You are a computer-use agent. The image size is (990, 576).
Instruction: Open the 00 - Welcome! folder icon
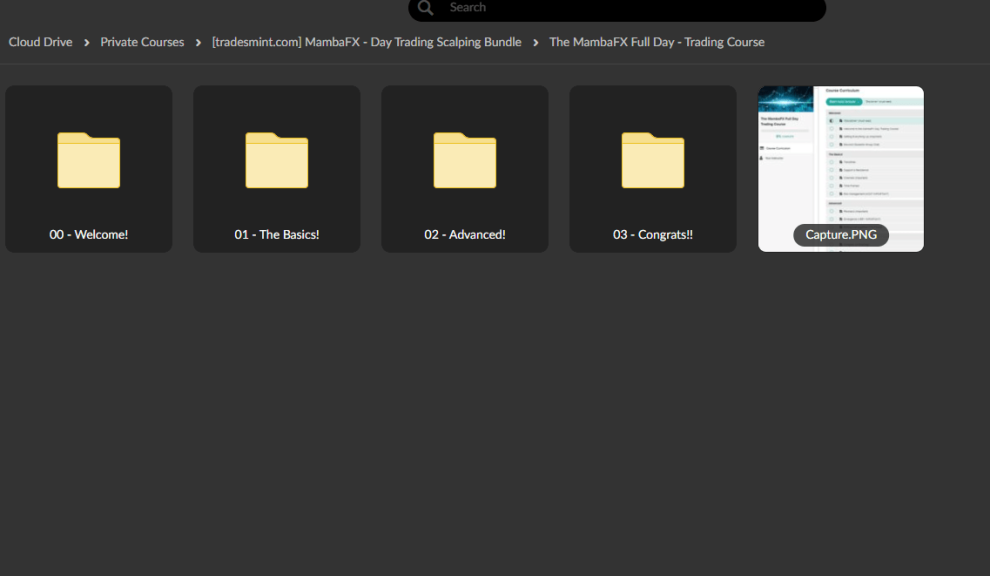tap(89, 160)
